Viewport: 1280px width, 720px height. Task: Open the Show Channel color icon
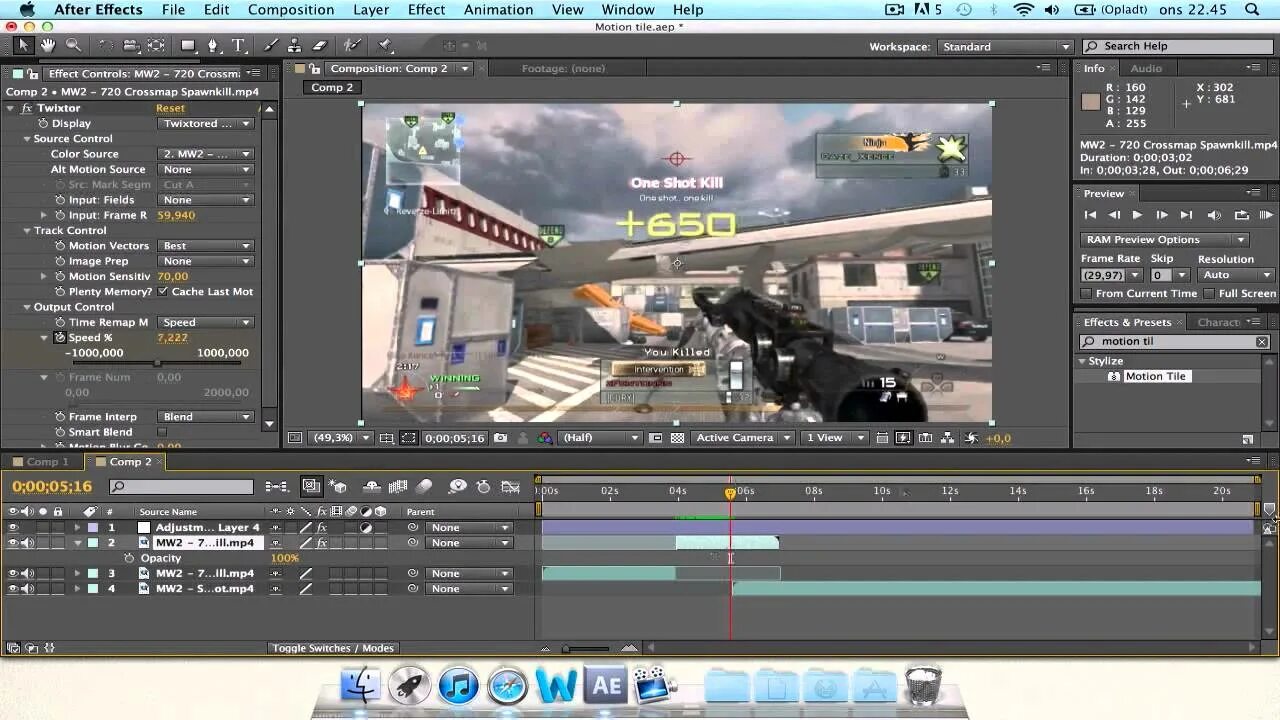click(x=545, y=438)
